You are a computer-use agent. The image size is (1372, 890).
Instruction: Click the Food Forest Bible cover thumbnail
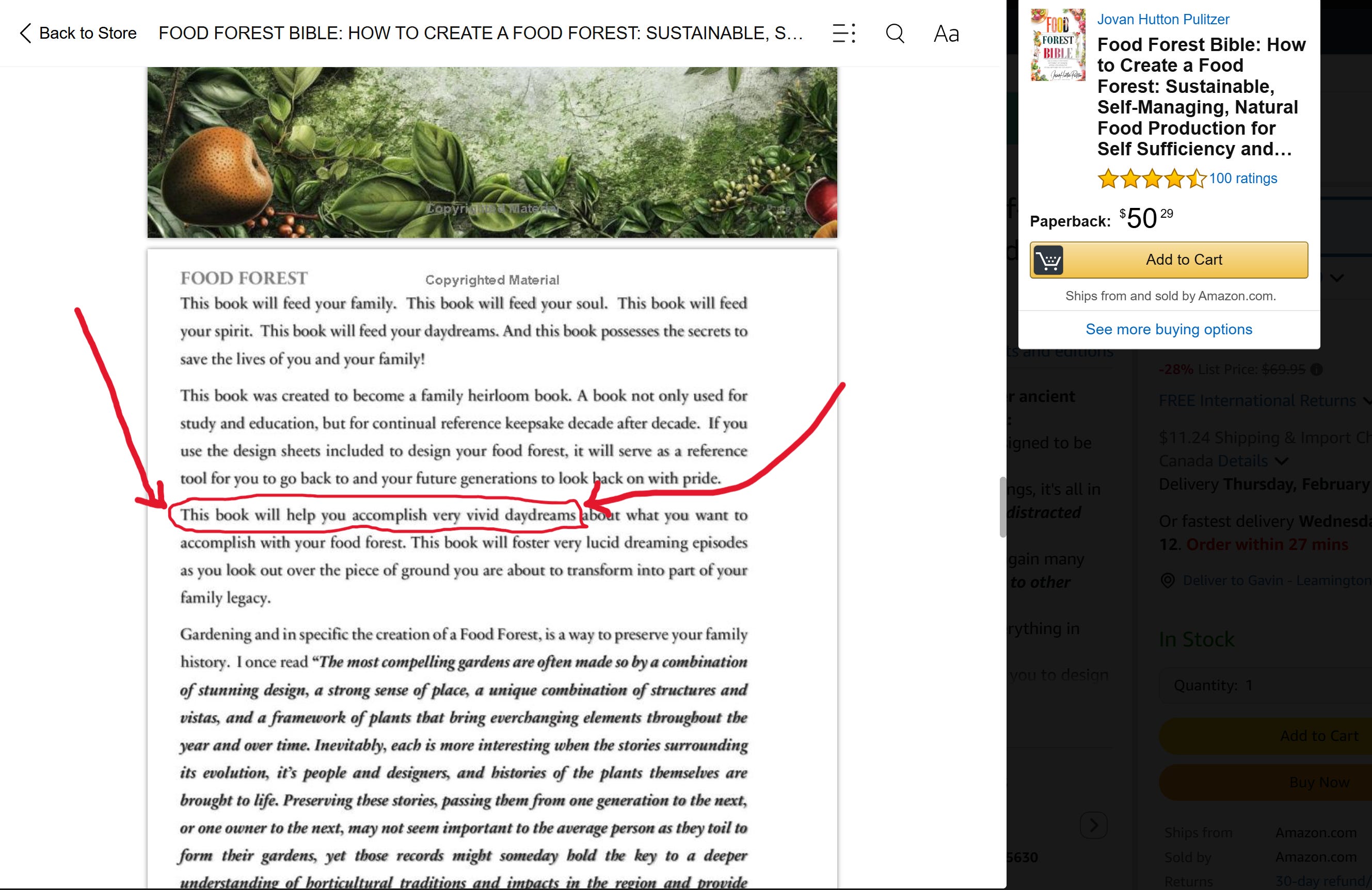[1058, 45]
